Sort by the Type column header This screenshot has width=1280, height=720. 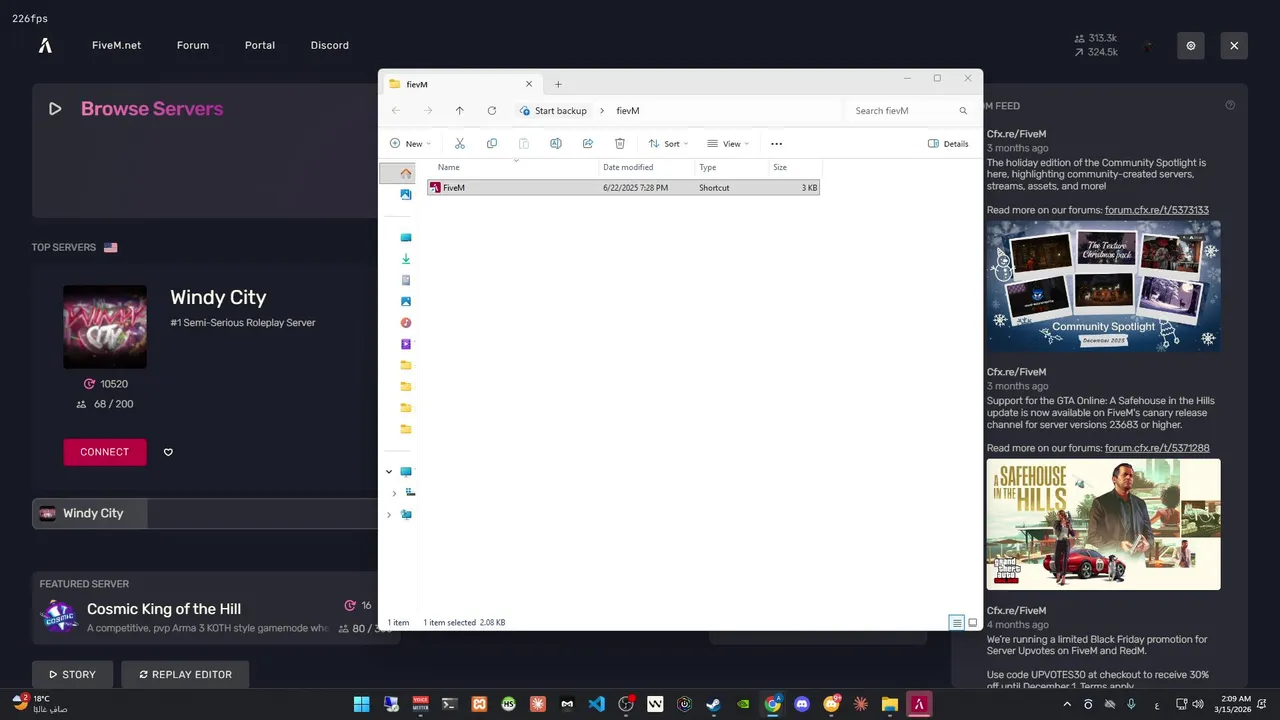pyautogui.click(x=732, y=167)
